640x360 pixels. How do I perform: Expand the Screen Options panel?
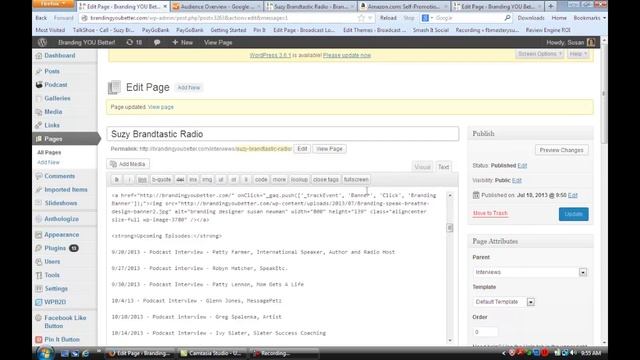[540, 54]
